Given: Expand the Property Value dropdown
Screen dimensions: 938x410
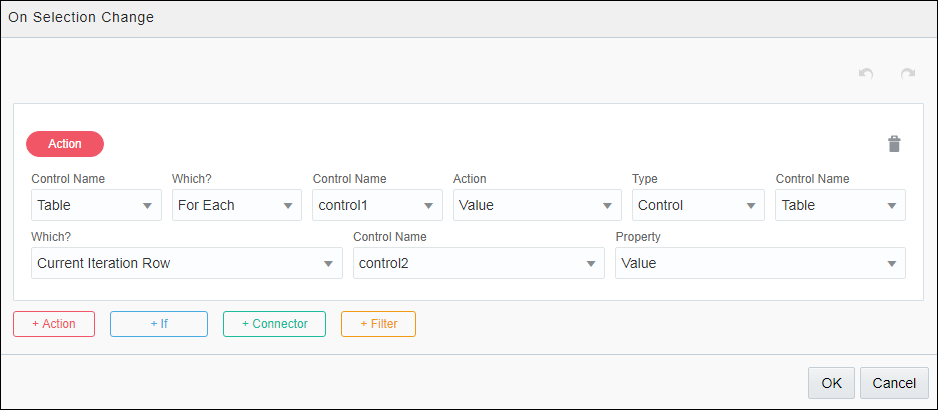Looking at the screenshot, I should click(759, 263).
